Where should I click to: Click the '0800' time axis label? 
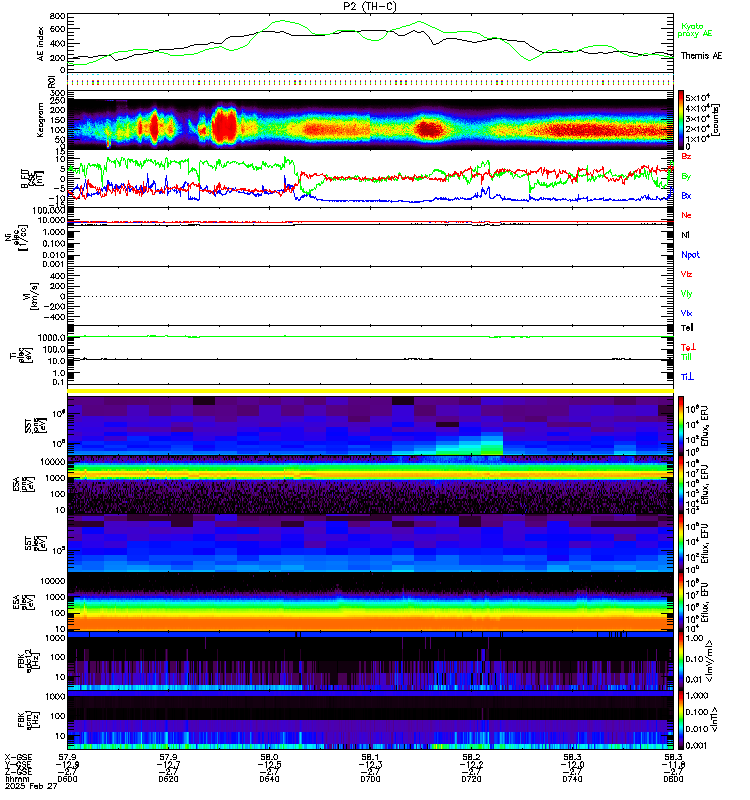tap(673, 779)
